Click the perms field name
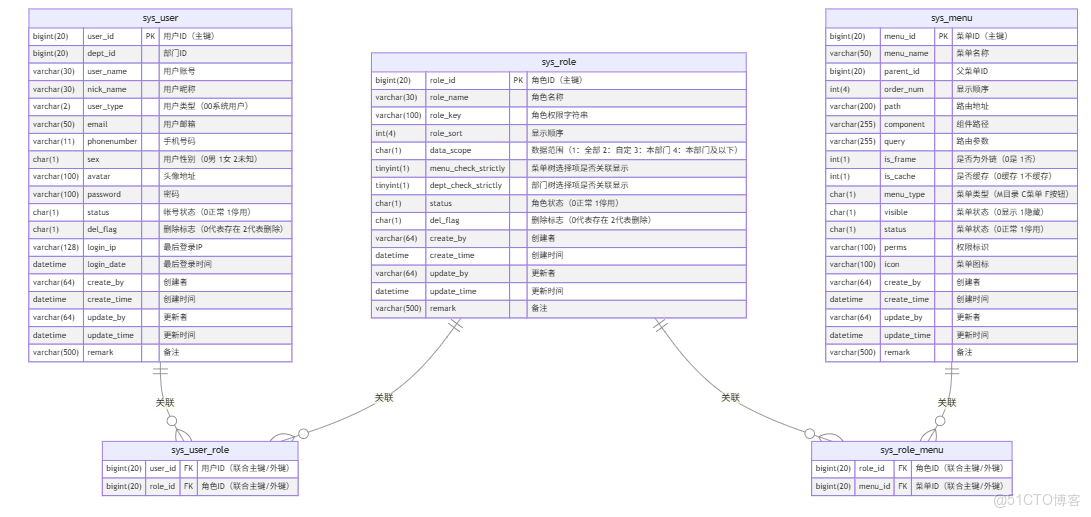 click(895, 247)
